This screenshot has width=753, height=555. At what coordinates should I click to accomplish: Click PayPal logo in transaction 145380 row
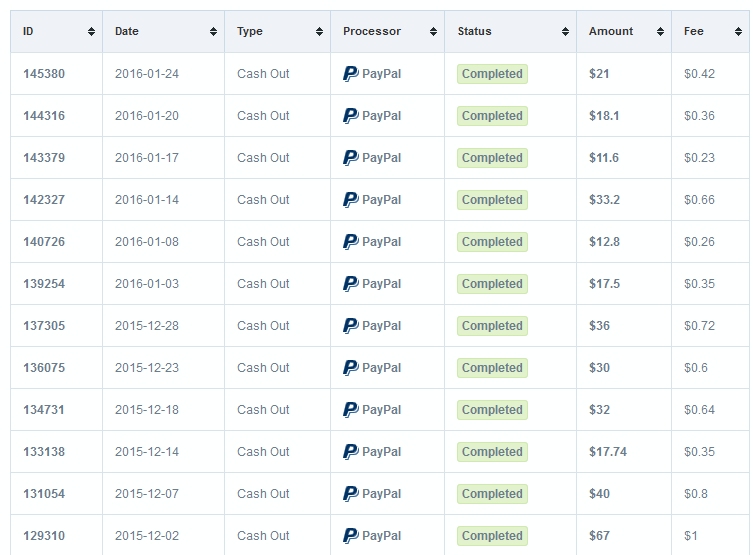[x=351, y=74]
